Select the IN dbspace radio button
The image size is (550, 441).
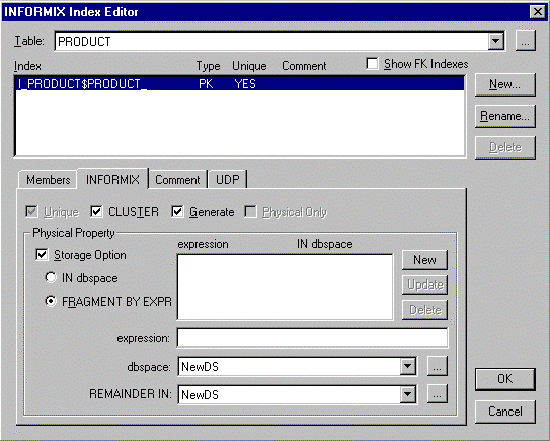click(x=51, y=278)
